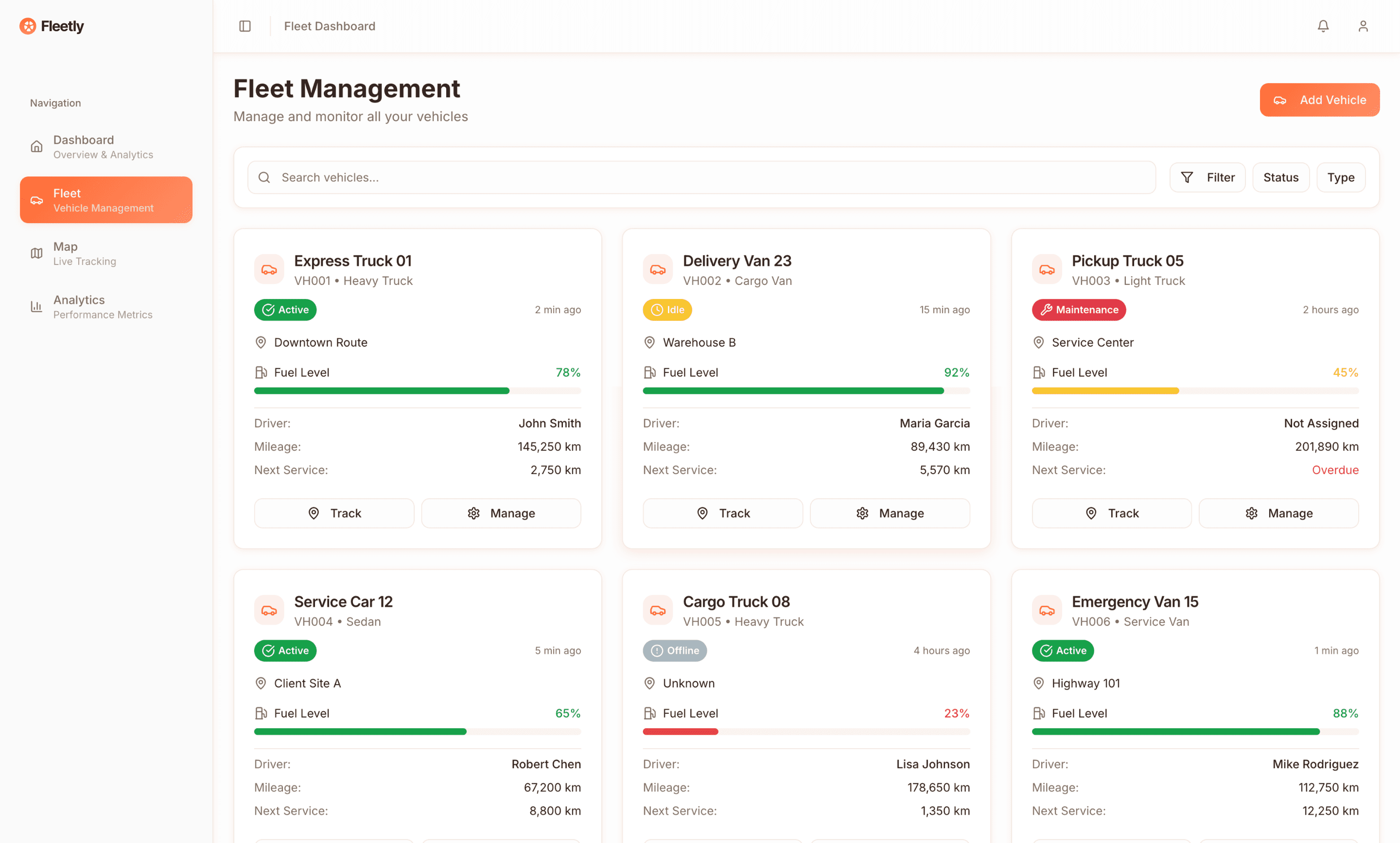The image size is (1400, 843).
Task: Click the Idle clock status badge
Action: pos(667,310)
